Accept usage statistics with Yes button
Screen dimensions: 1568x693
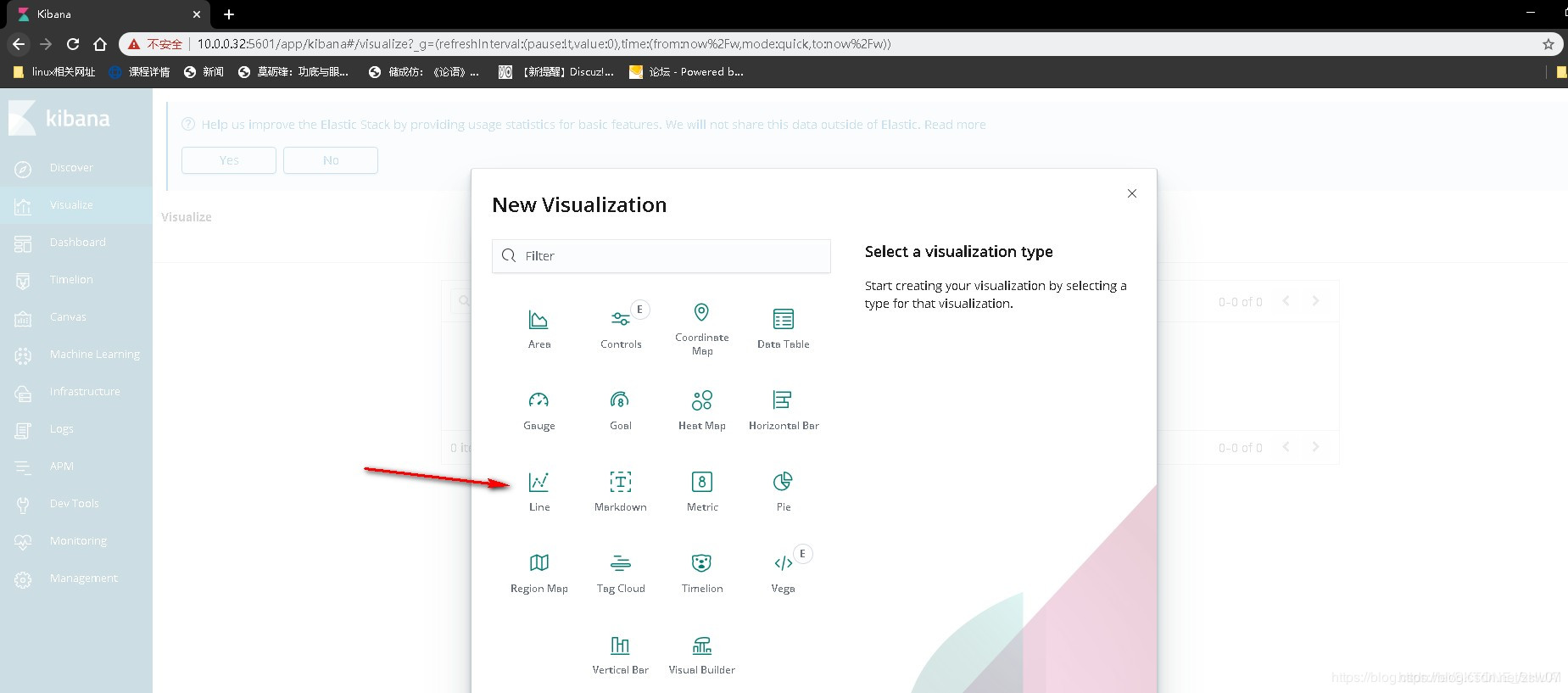click(x=229, y=160)
